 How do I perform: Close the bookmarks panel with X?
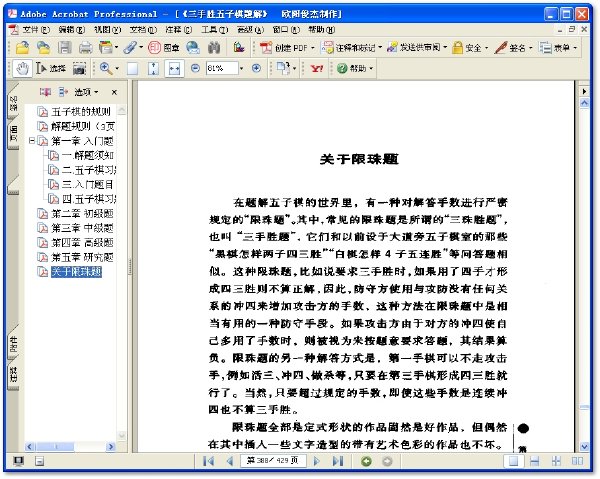[114, 92]
